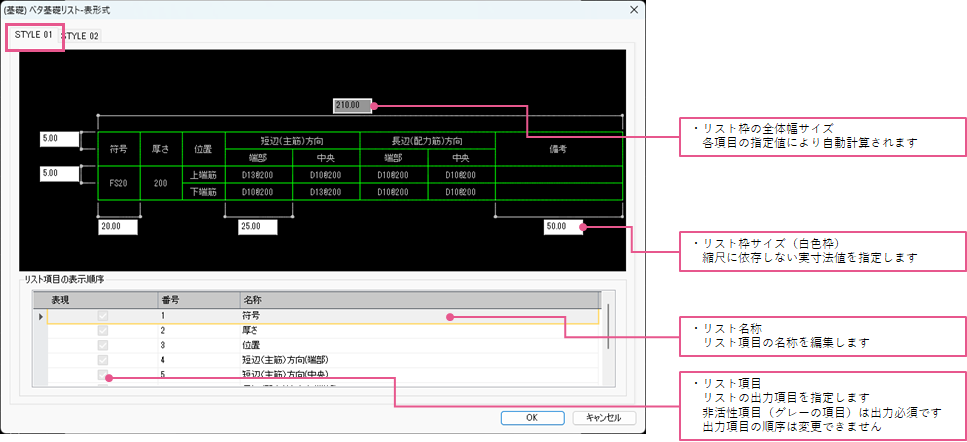Image resolution: width=967 pixels, height=442 pixels.
Task: Click the list's vertical scrollbar thumb
Action: [x=608, y=326]
